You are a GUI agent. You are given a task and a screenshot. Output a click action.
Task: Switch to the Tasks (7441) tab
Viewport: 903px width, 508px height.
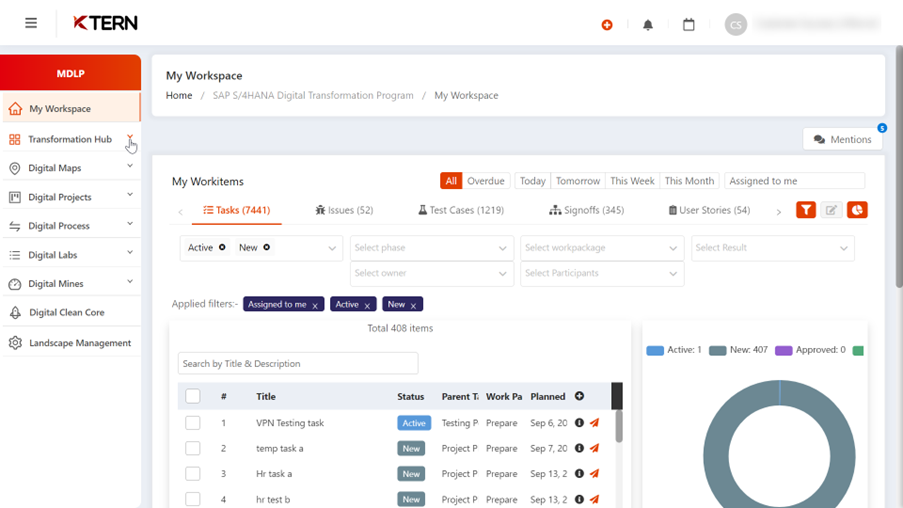click(x=237, y=210)
